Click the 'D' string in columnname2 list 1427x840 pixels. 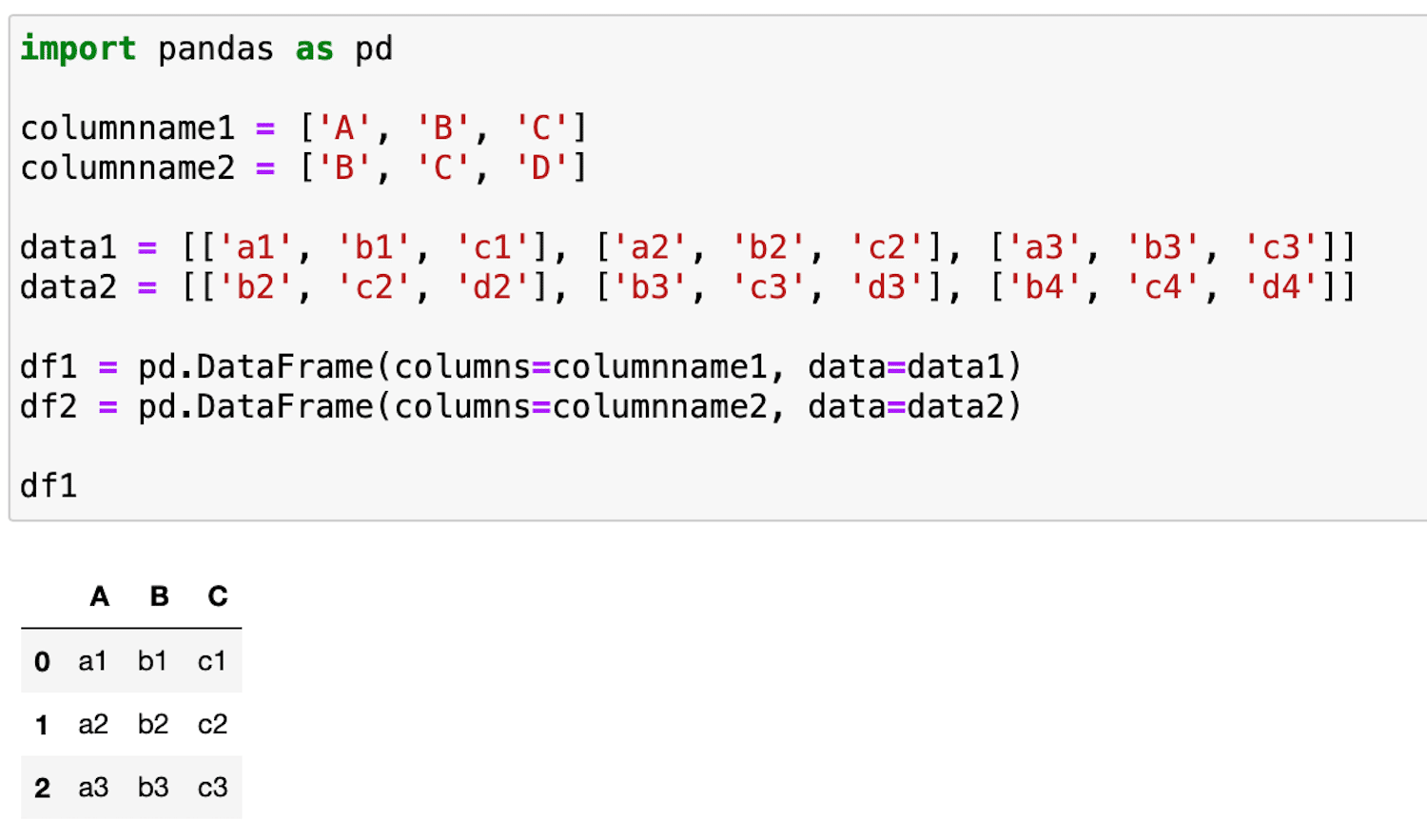tap(541, 168)
